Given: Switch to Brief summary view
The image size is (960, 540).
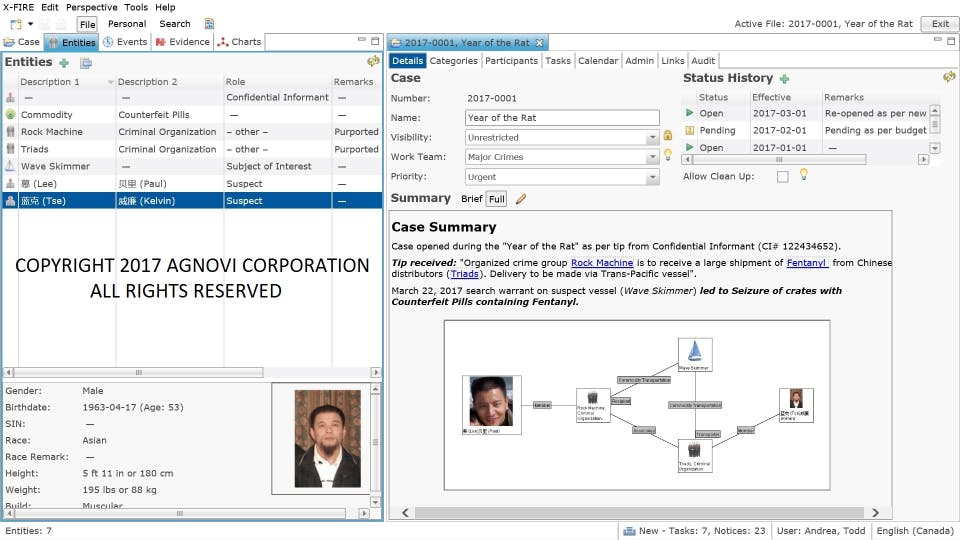Looking at the screenshot, I should 471,199.
